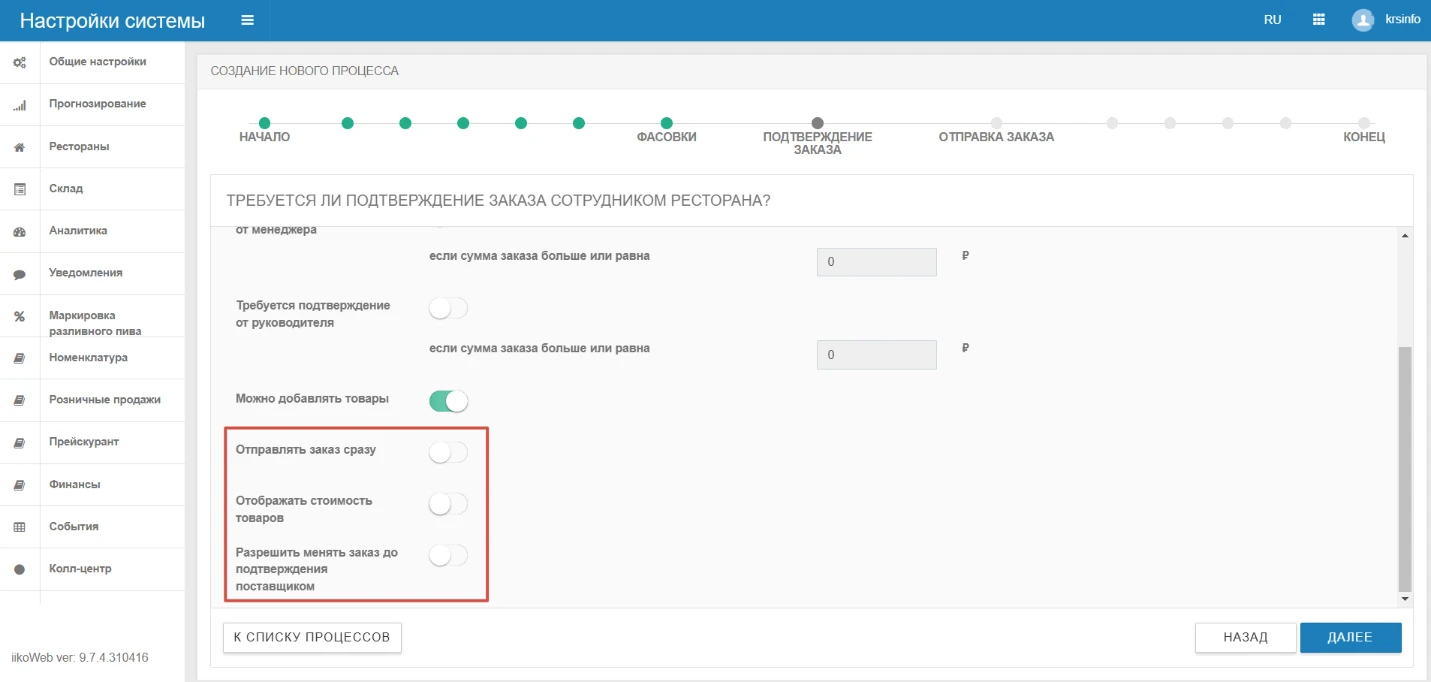Click the ДАЛЕЕ button
The height and width of the screenshot is (682, 1431).
(1350, 637)
